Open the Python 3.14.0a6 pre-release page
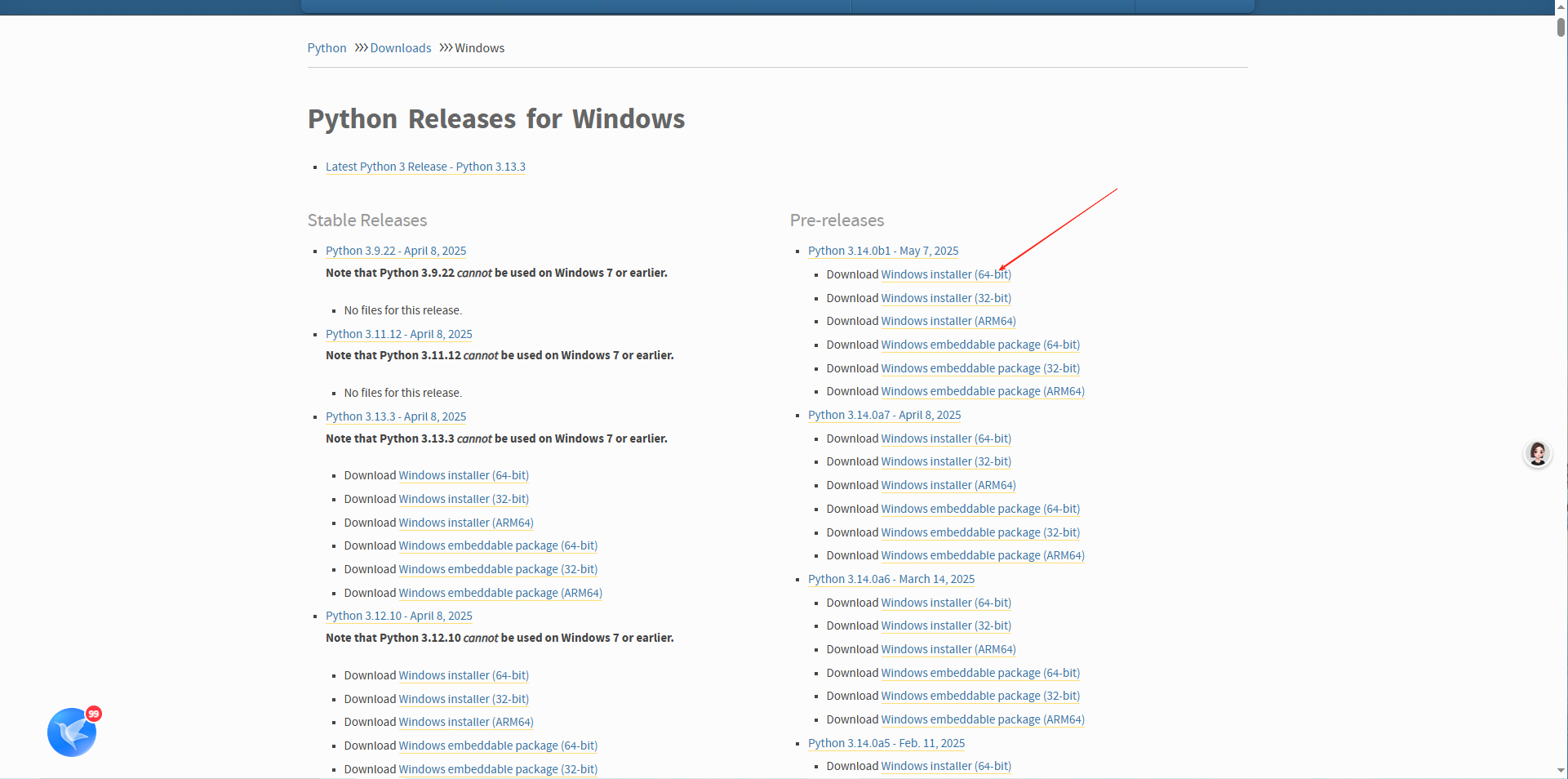 [x=891, y=579]
